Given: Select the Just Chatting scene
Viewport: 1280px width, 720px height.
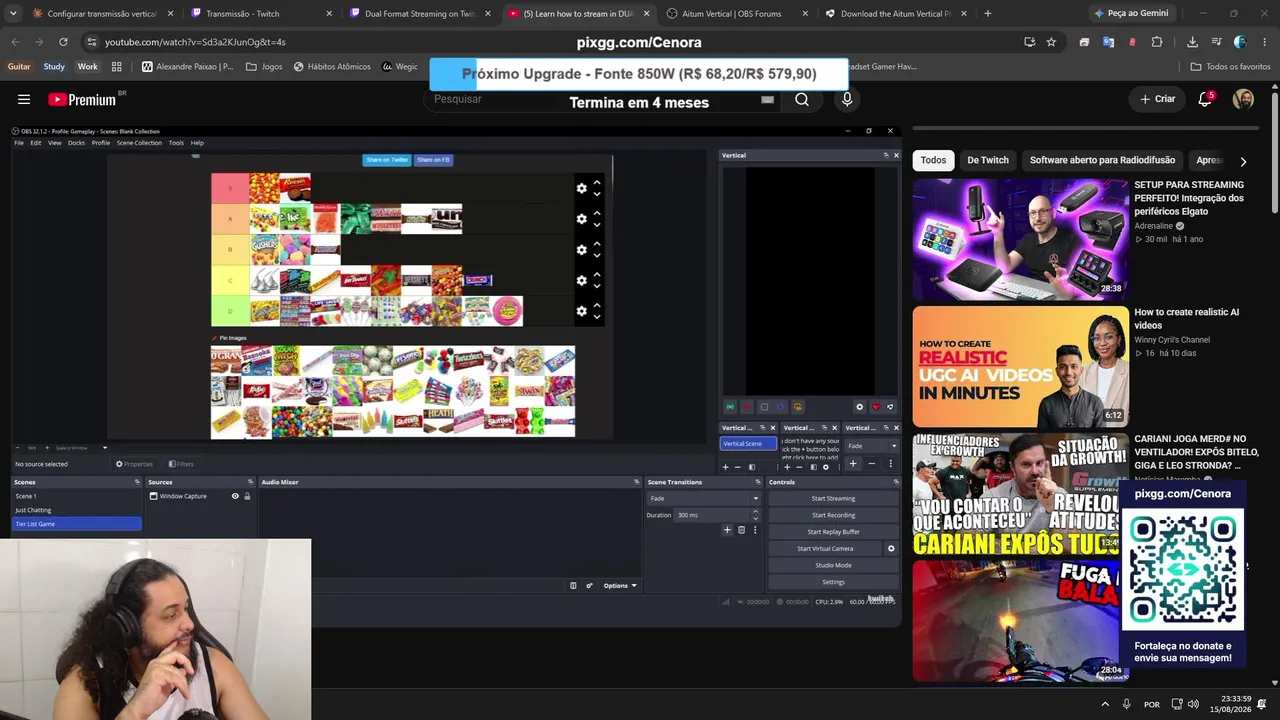Looking at the screenshot, I should pyautogui.click(x=76, y=510).
